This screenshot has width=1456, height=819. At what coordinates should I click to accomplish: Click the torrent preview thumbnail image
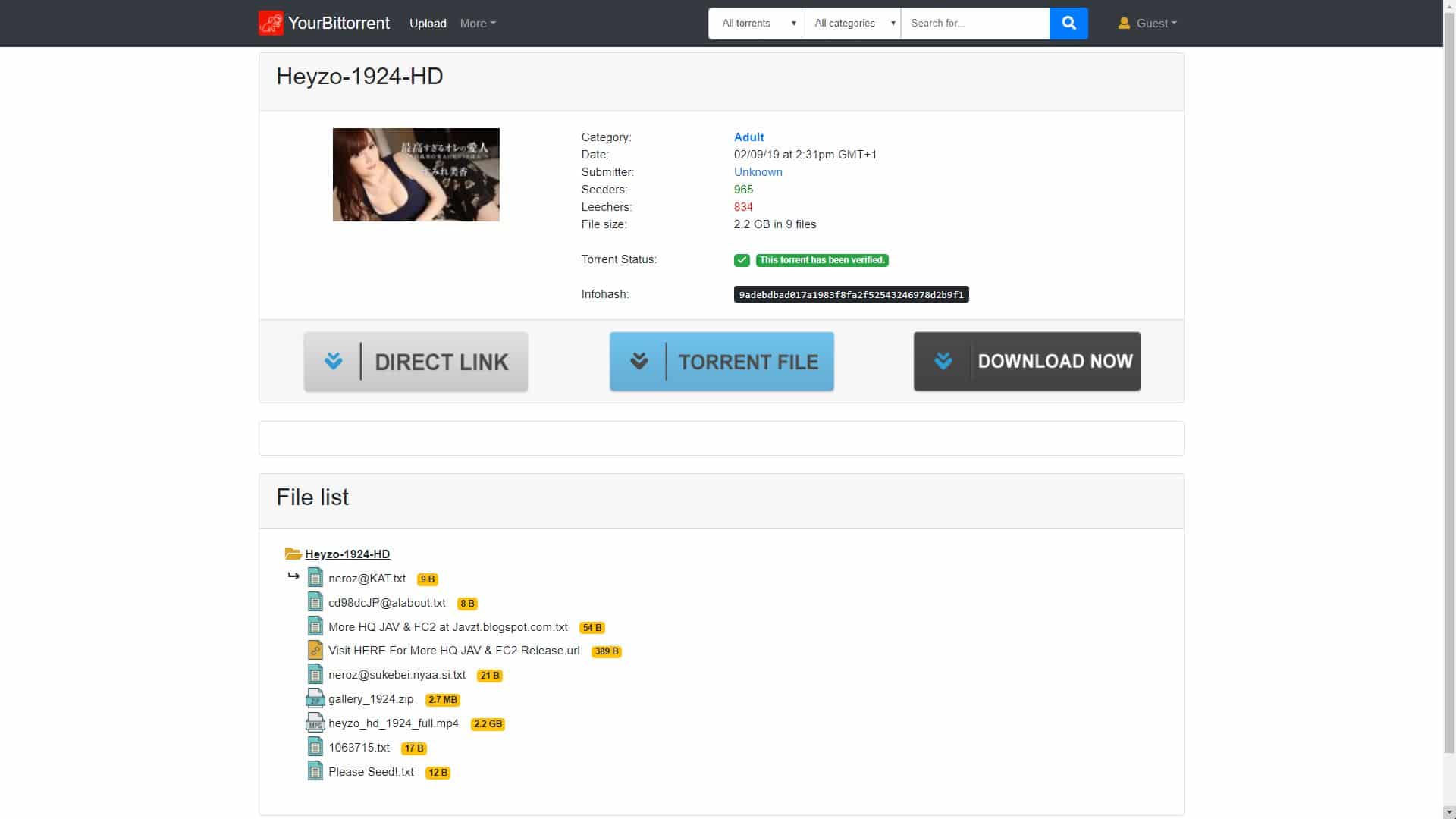tap(416, 174)
